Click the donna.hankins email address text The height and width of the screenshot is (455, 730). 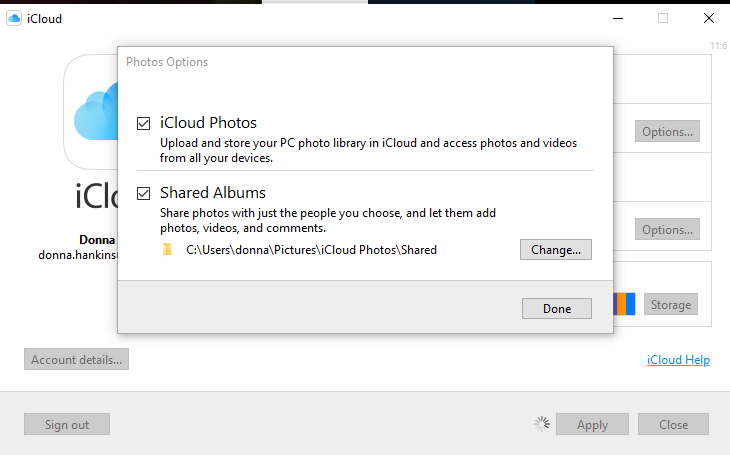click(78, 255)
